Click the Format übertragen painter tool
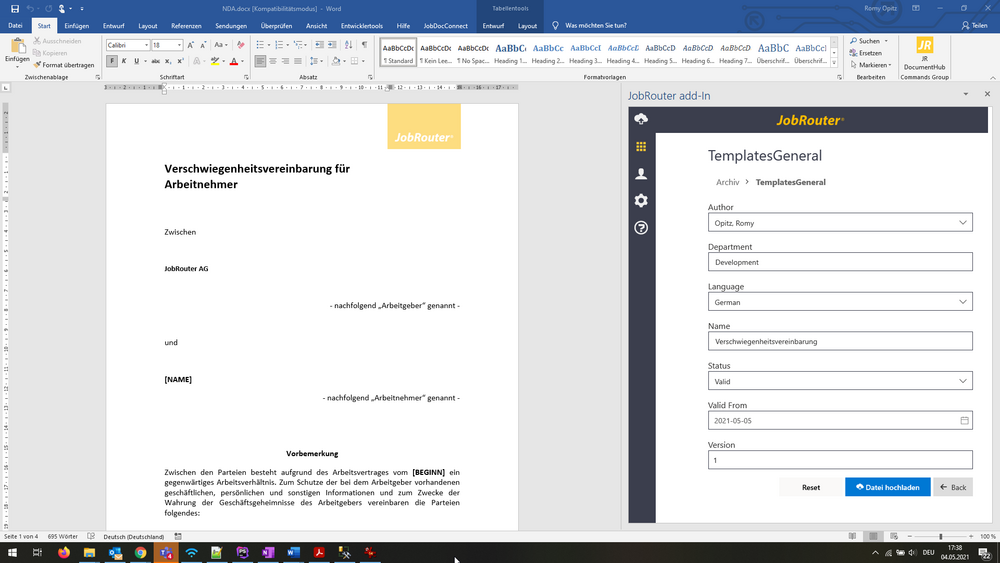Screen dimensions: 1000x563 coord(64,65)
